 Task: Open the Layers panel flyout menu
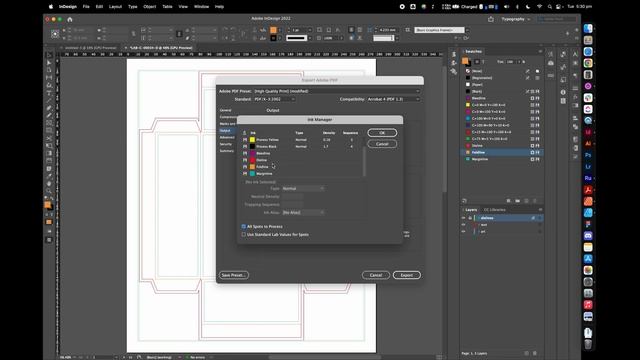pyautogui.click(x=540, y=210)
